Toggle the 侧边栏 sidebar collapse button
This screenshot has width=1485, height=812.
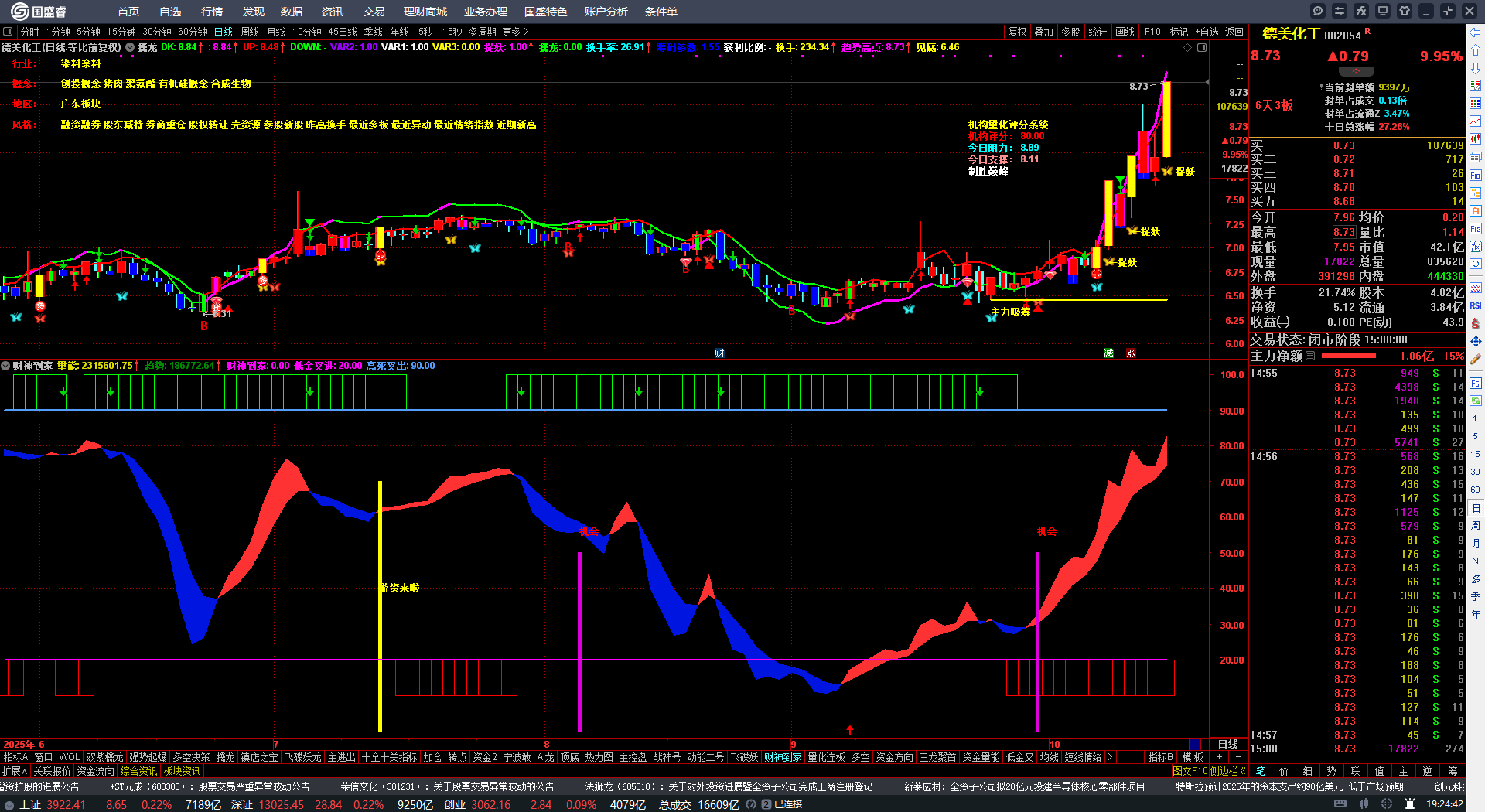pyautogui.click(x=1227, y=771)
